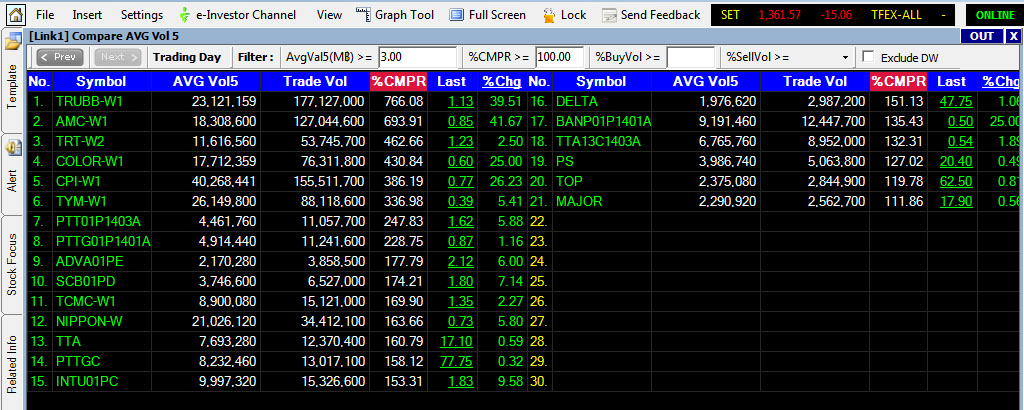Sort by left %Chg column header
1024x410 pixels.
[502, 82]
